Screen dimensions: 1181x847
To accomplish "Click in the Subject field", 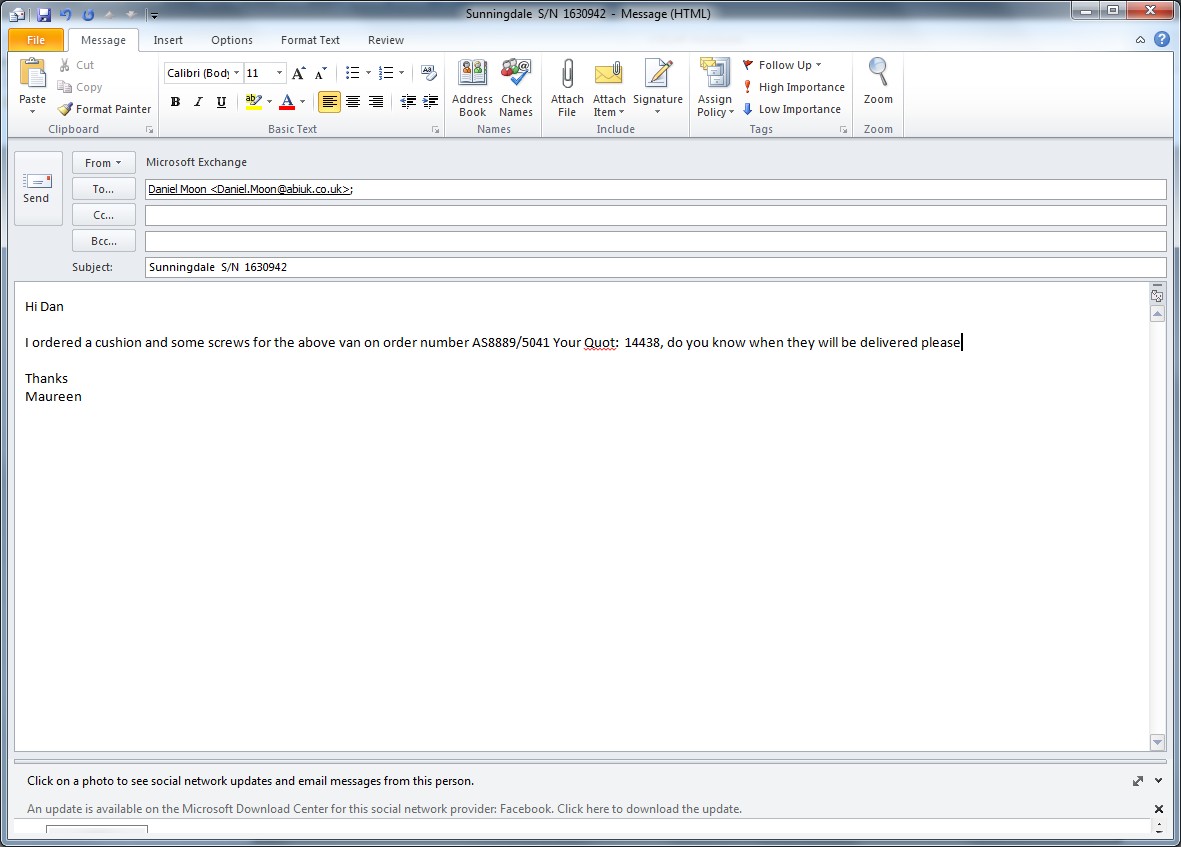I will tap(655, 267).
